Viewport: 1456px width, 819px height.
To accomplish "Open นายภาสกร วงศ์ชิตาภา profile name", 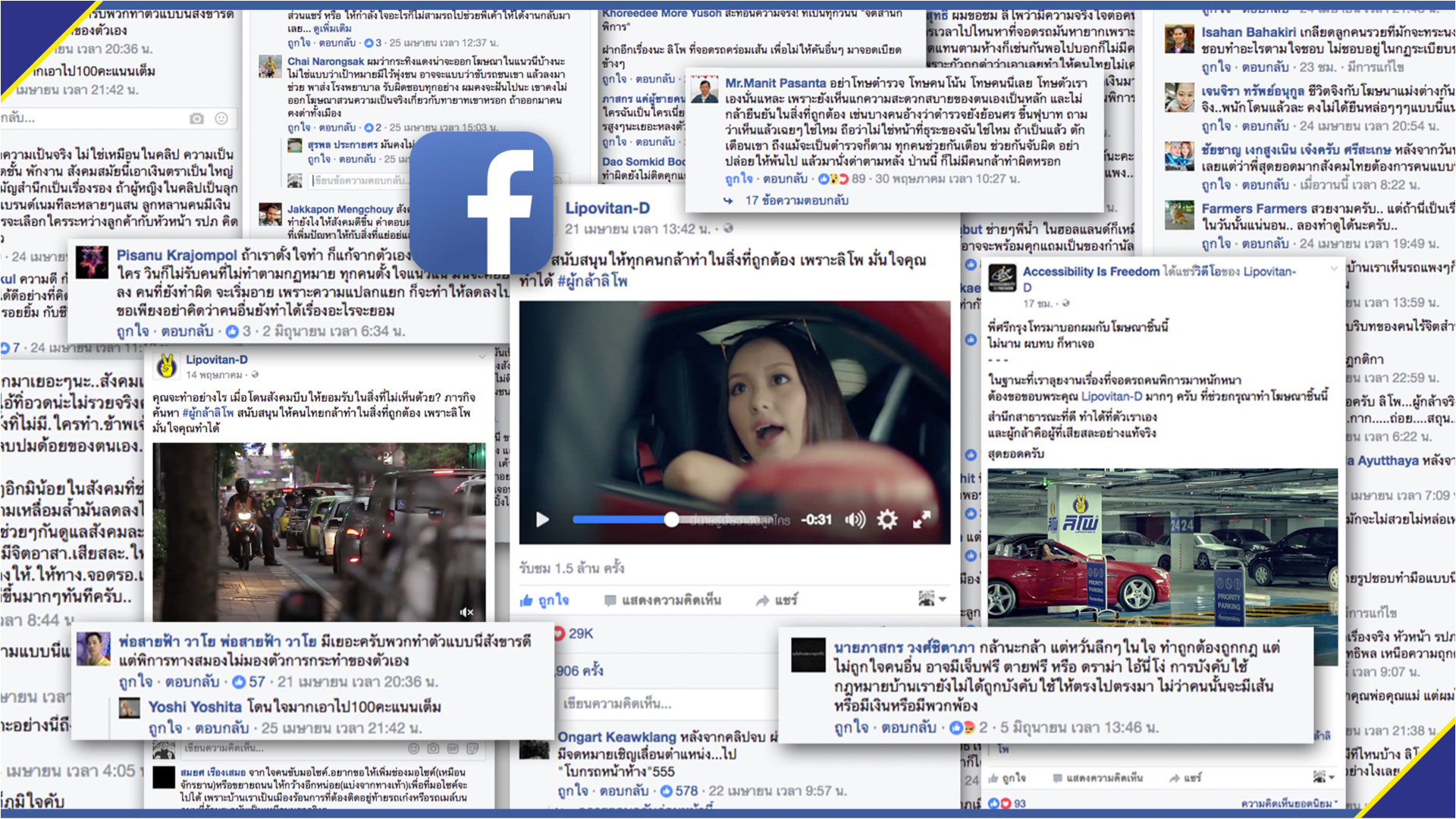I will pos(904,648).
